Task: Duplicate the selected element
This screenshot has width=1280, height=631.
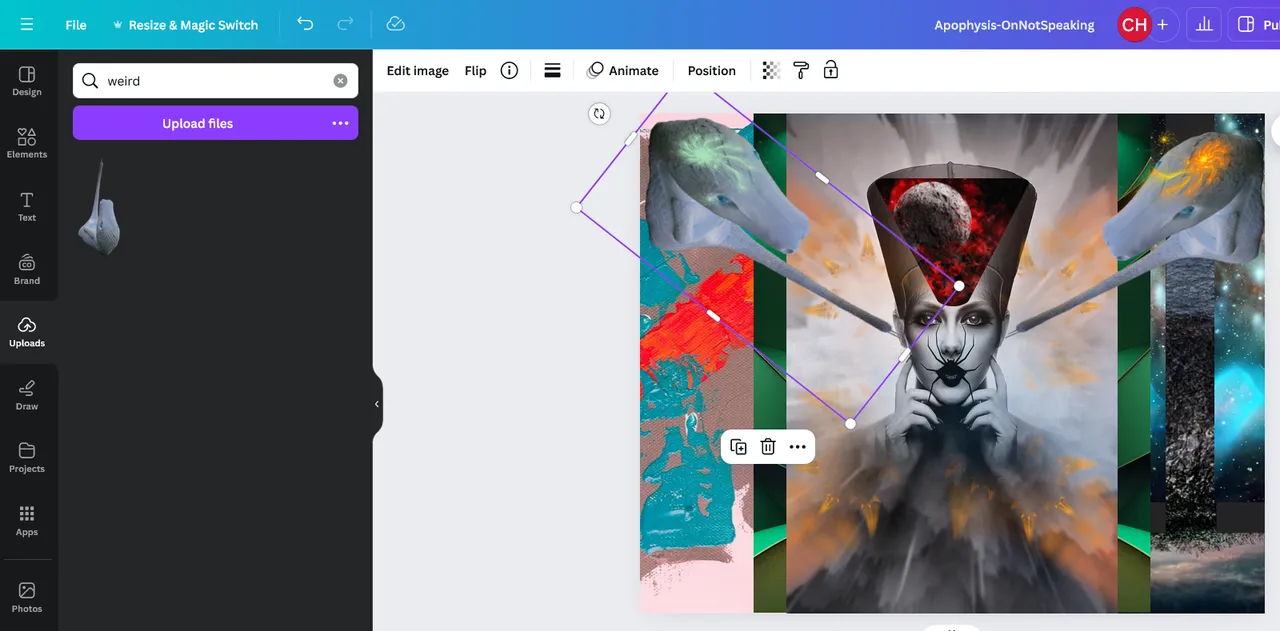Action: (x=738, y=447)
